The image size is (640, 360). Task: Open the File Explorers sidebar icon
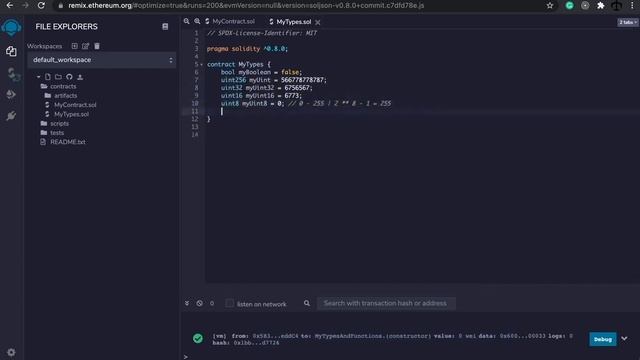point(11,51)
